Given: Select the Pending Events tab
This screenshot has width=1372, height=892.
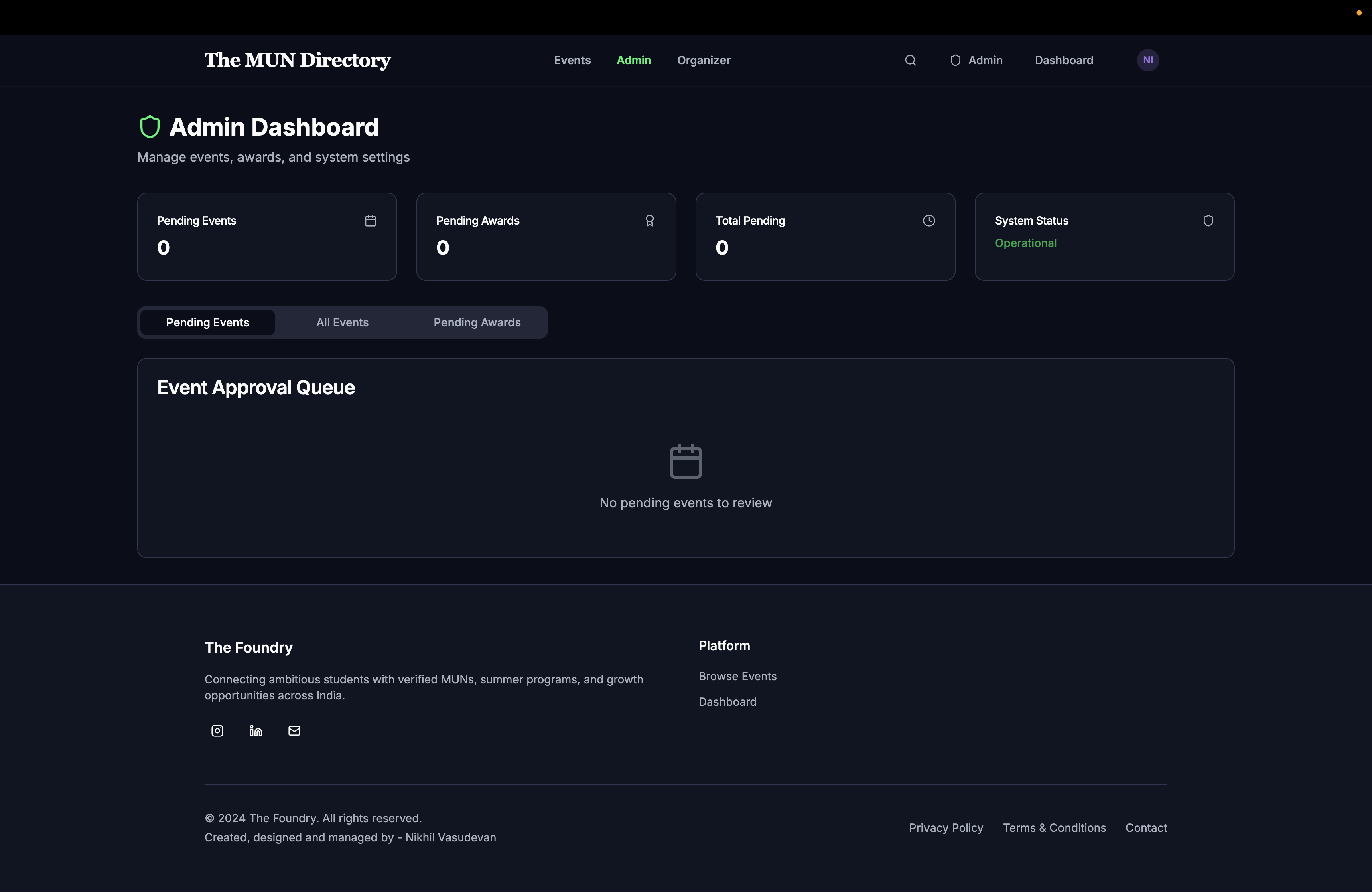Looking at the screenshot, I should 207,323.
